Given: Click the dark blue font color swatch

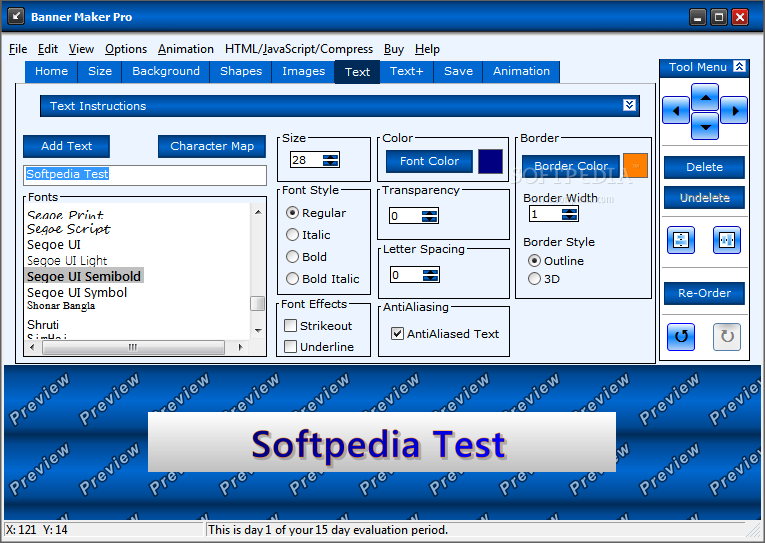Looking at the screenshot, I should tap(490, 161).
